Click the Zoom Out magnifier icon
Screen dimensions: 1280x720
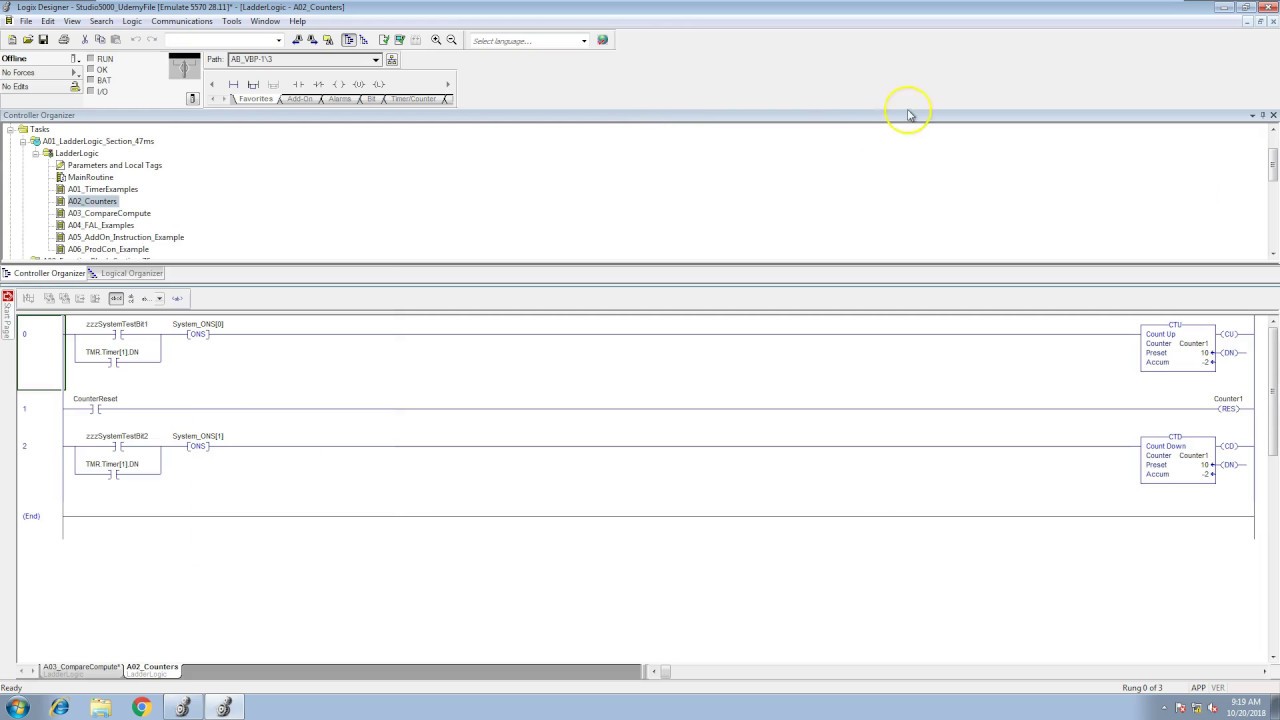click(451, 40)
